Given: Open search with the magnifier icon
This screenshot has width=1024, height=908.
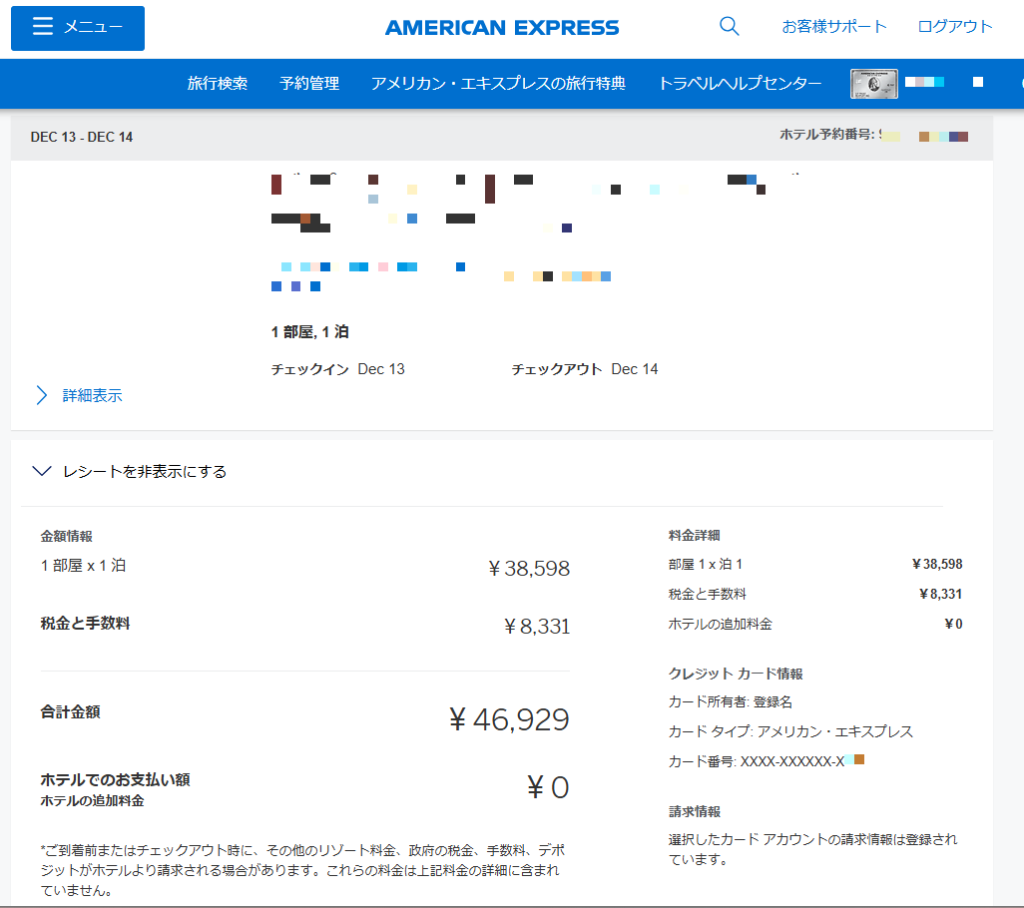Looking at the screenshot, I should pos(729,26).
